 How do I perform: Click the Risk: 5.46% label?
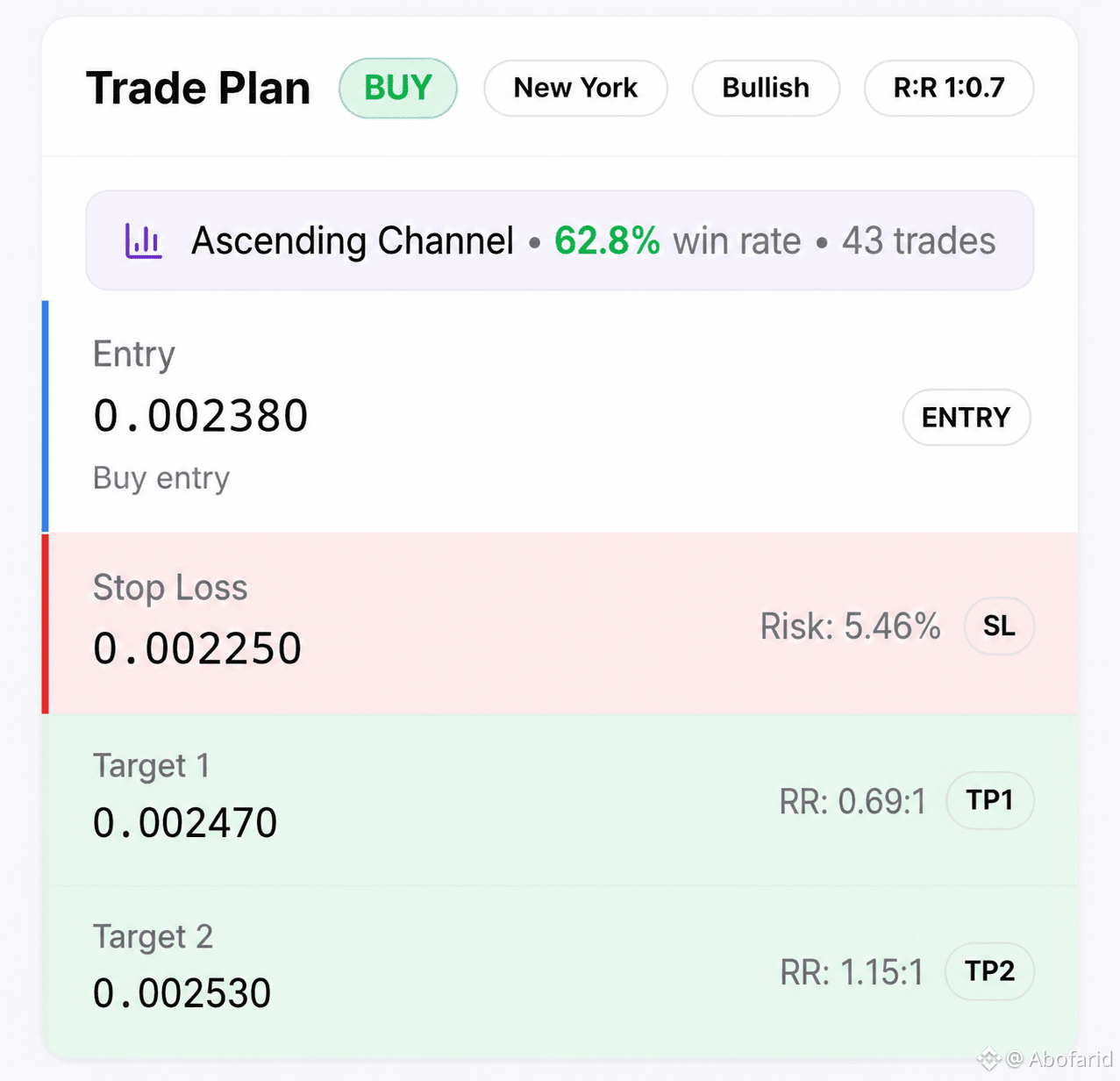(x=850, y=626)
